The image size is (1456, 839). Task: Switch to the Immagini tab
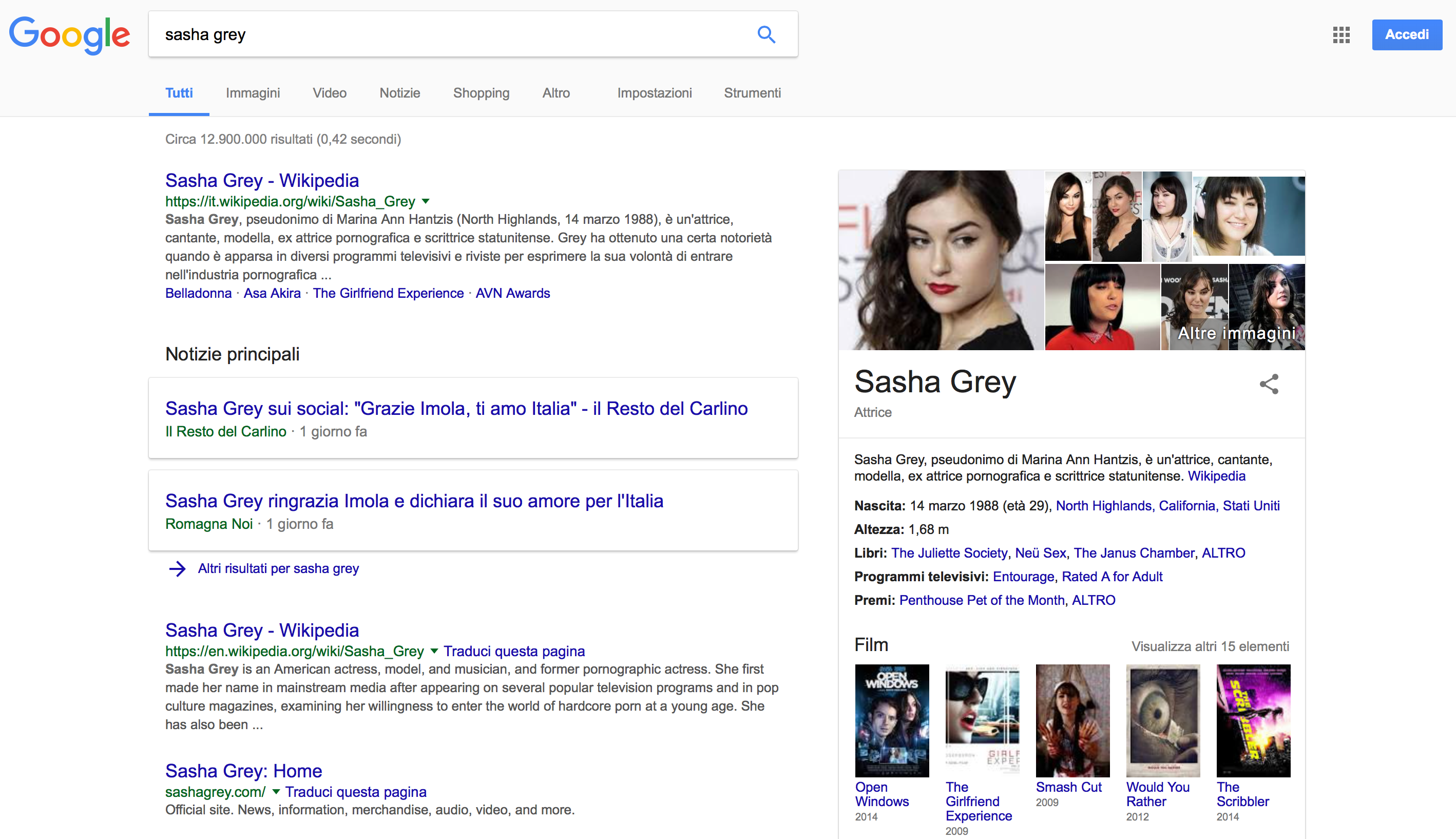[253, 93]
